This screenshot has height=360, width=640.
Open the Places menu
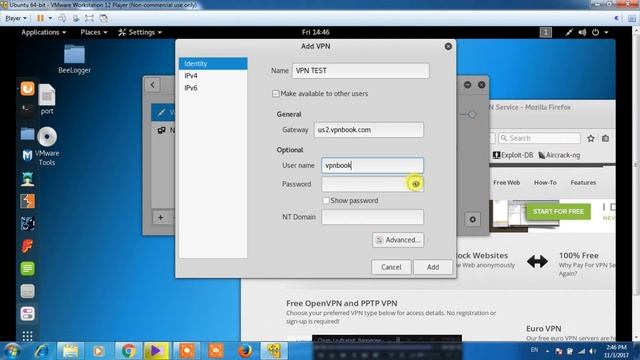click(x=93, y=32)
